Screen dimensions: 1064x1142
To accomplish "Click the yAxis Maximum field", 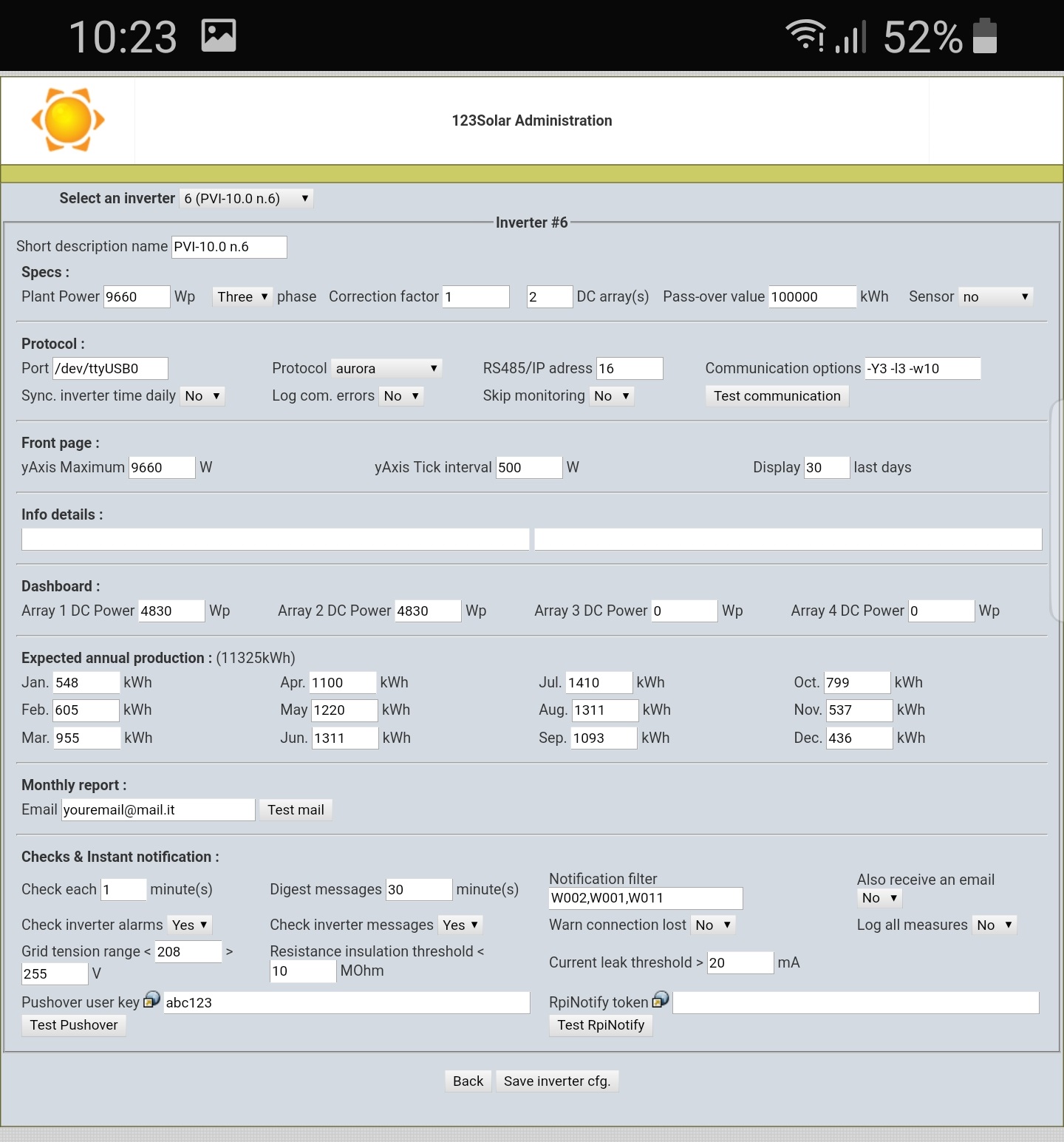I will click(162, 467).
